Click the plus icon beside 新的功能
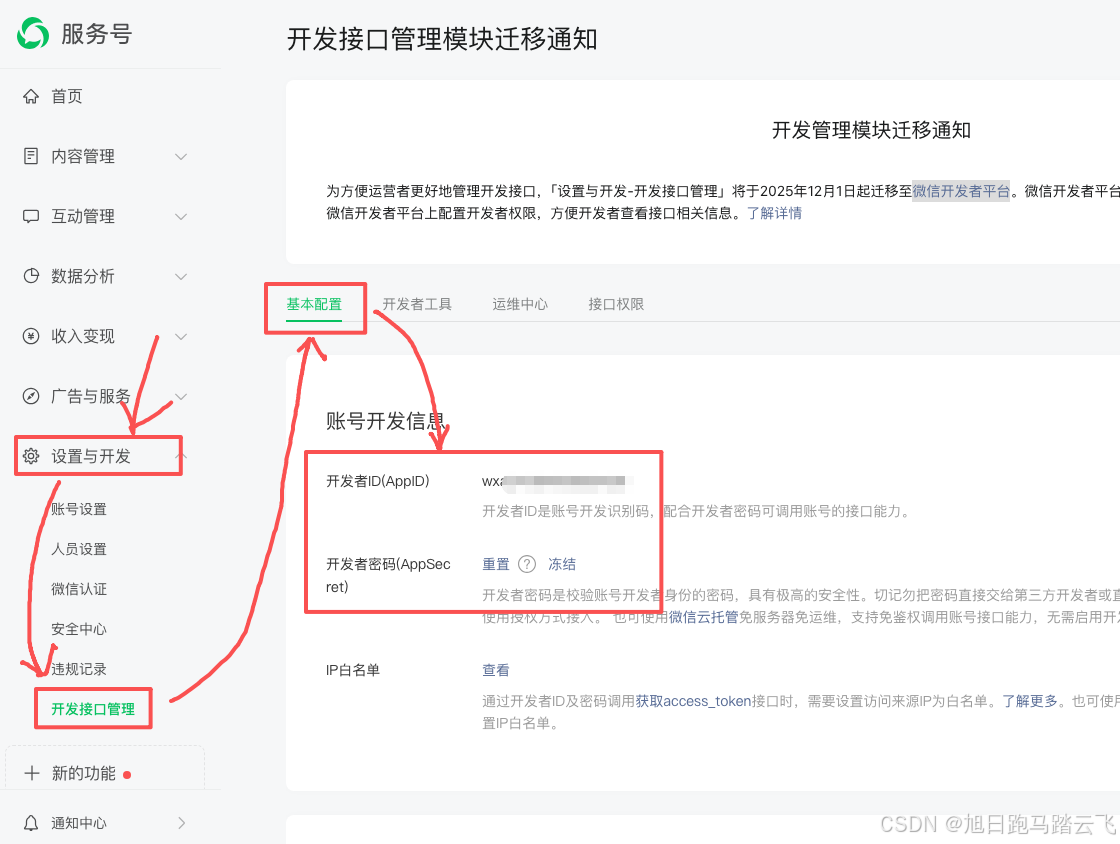Screen dimensions: 1120x844 31,773
